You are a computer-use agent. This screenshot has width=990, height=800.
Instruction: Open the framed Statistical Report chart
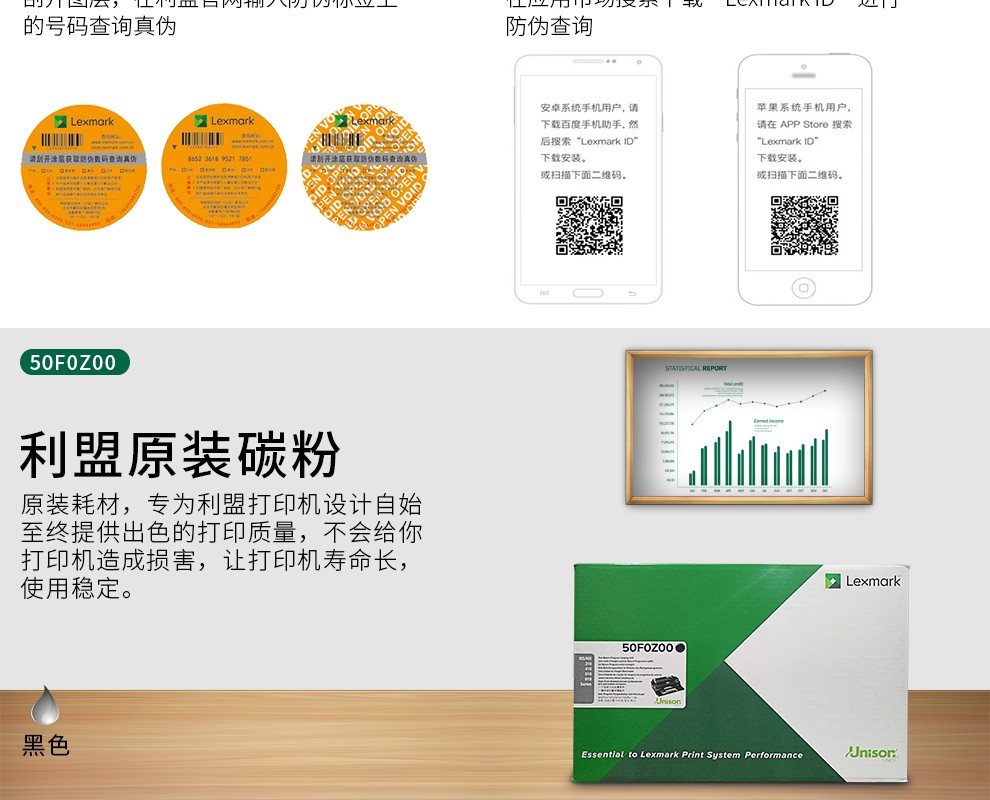click(x=749, y=427)
